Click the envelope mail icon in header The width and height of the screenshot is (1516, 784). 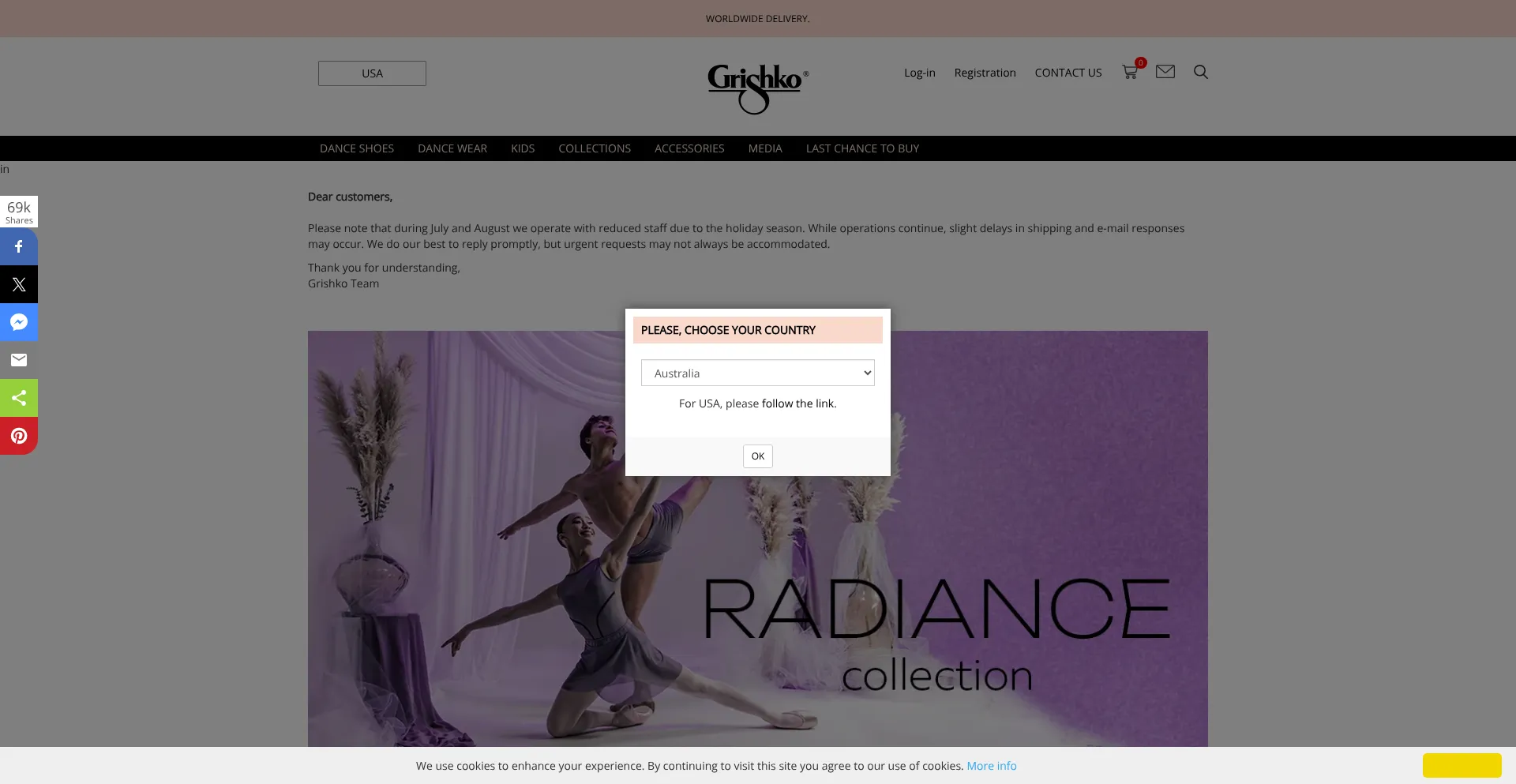[x=1165, y=72]
